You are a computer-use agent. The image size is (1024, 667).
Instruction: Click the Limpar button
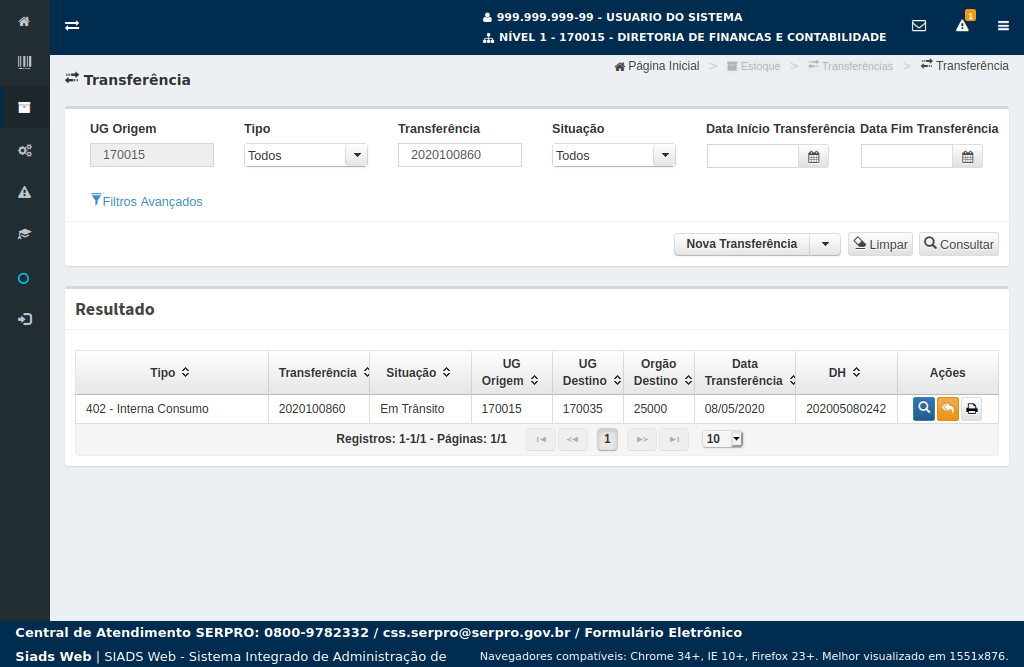[x=880, y=244]
